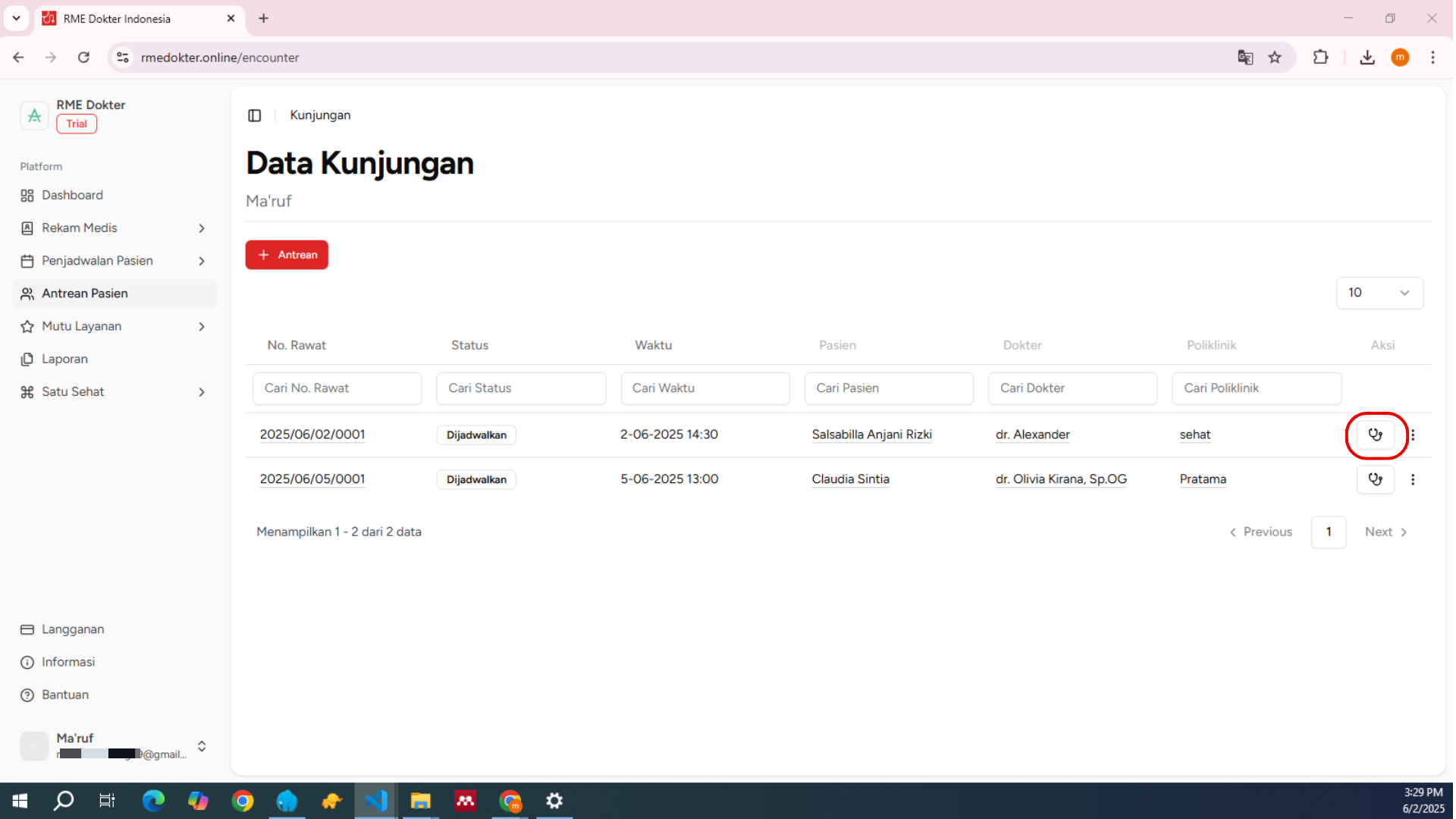The height and width of the screenshot is (819, 1456).
Task: Open browser Extensions puzzle icon
Action: tap(1320, 58)
